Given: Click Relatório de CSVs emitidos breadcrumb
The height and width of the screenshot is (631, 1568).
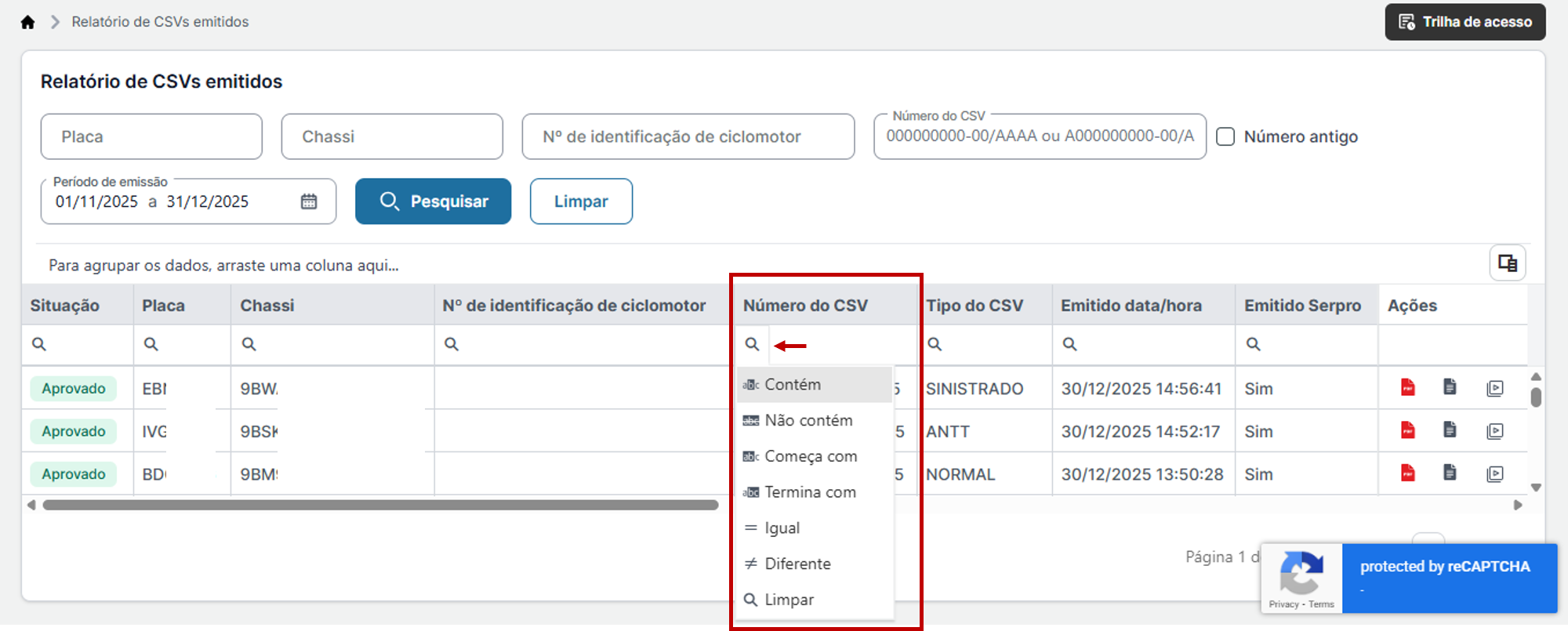Looking at the screenshot, I should pos(160,22).
